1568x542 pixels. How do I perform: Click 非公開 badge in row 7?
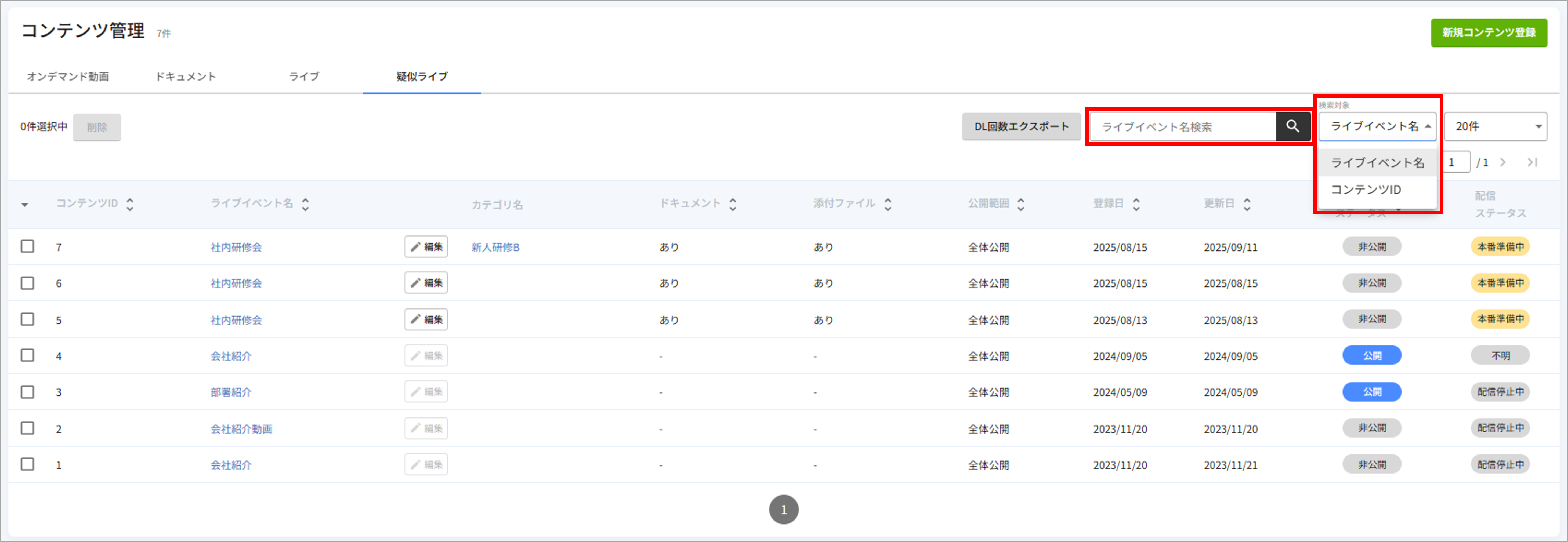coord(1372,246)
